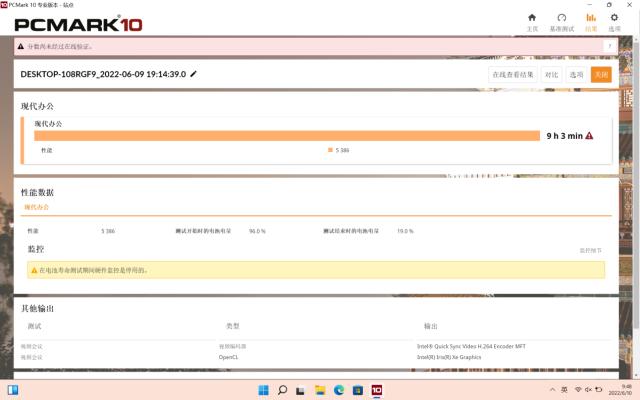Open the Options (选项) gear icon in top navigation
The height and width of the screenshot is (400, 640).
[614, 18]
